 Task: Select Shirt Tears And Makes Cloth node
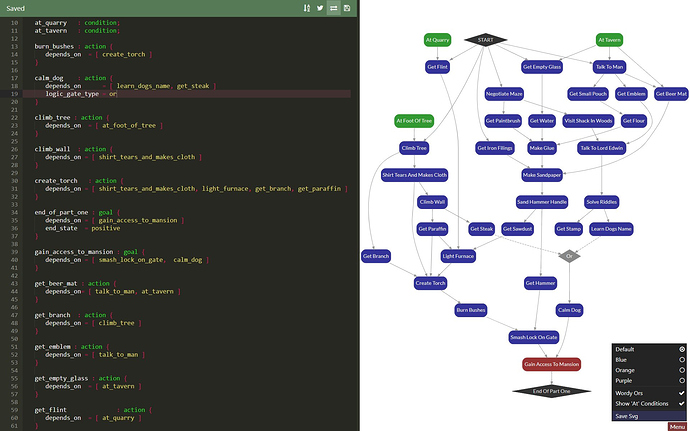pos(415,175)
